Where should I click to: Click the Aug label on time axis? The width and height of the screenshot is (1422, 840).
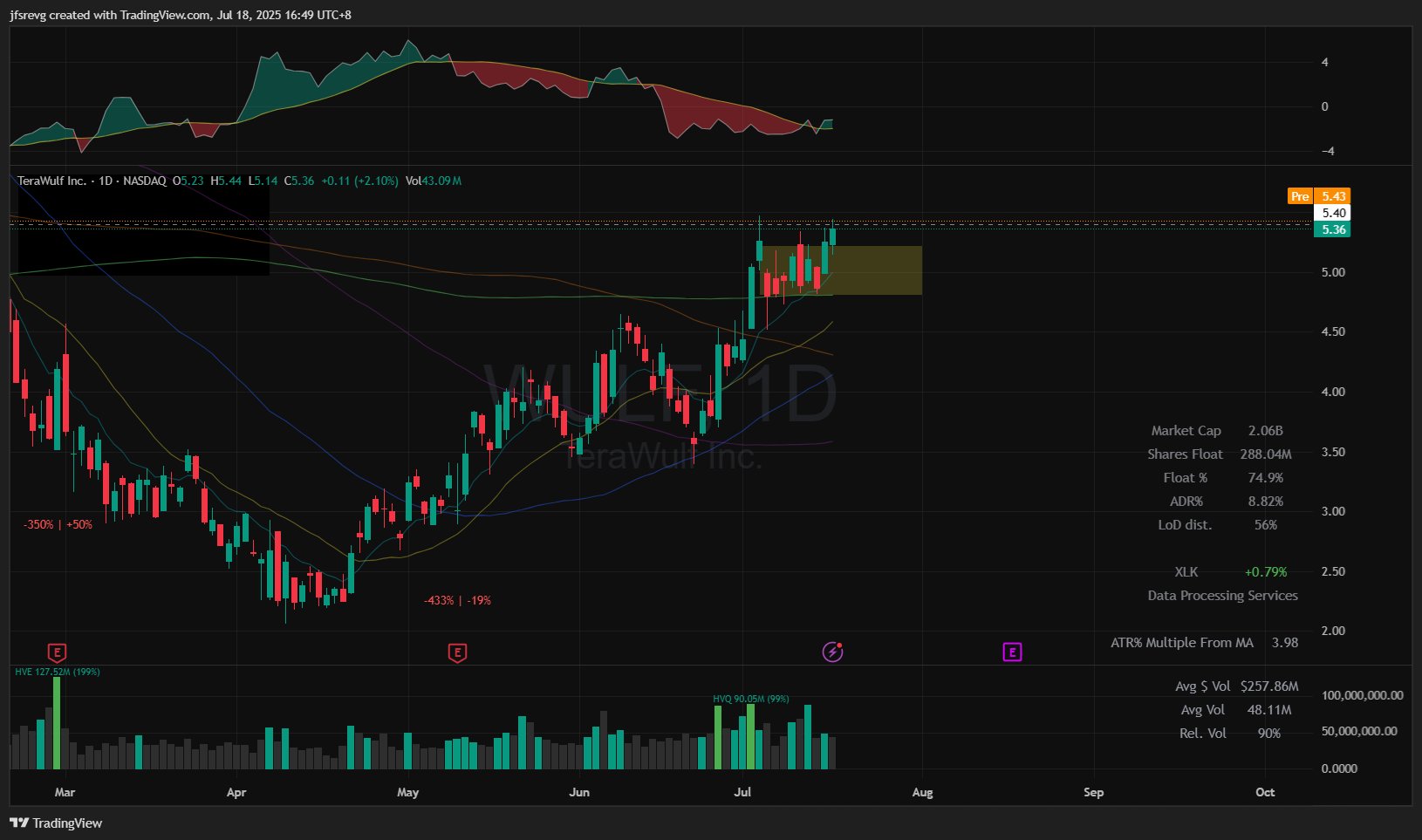tap(922, 792)
